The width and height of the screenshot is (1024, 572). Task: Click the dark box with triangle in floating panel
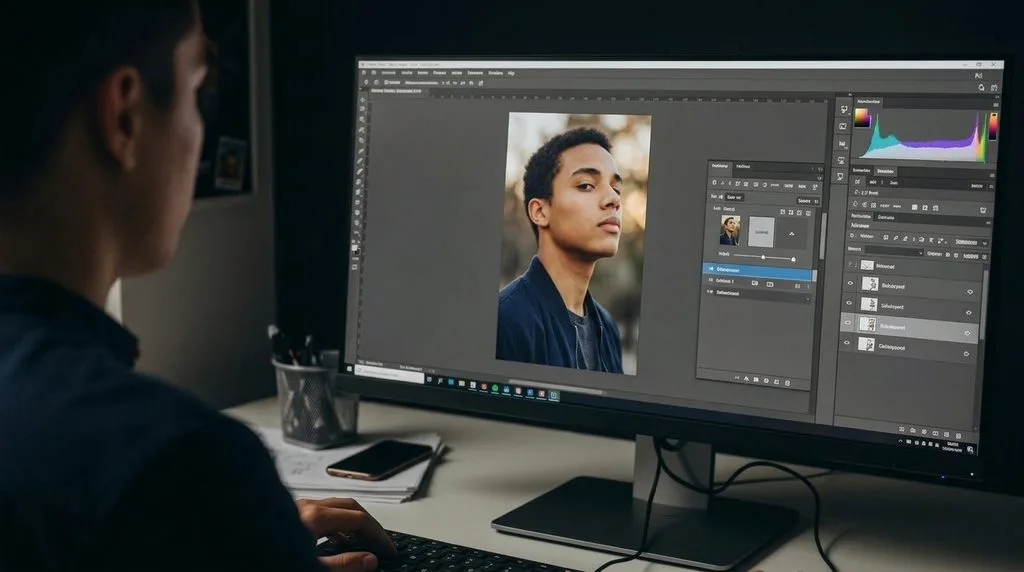792,234
